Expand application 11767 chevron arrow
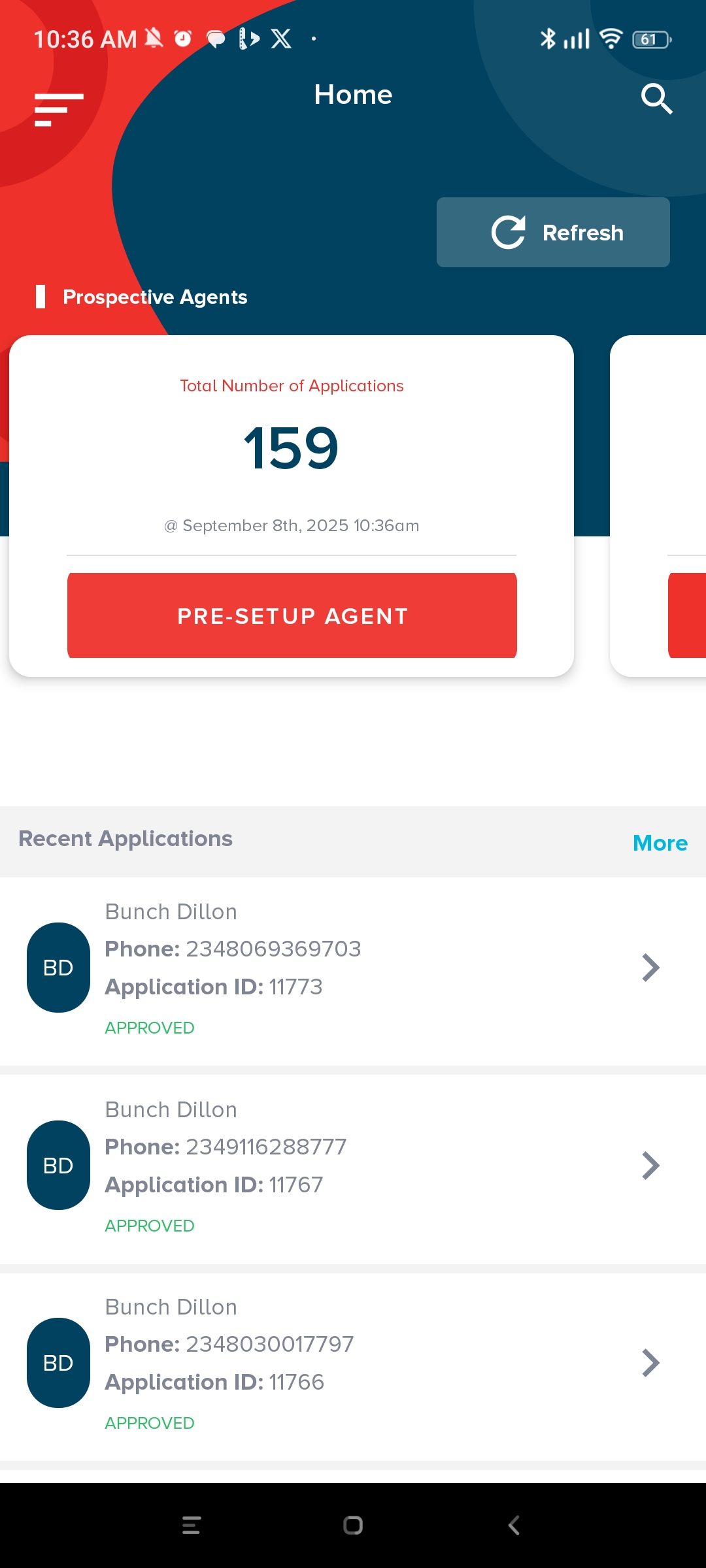706x1568 pixels. (x=650, y=1166)
